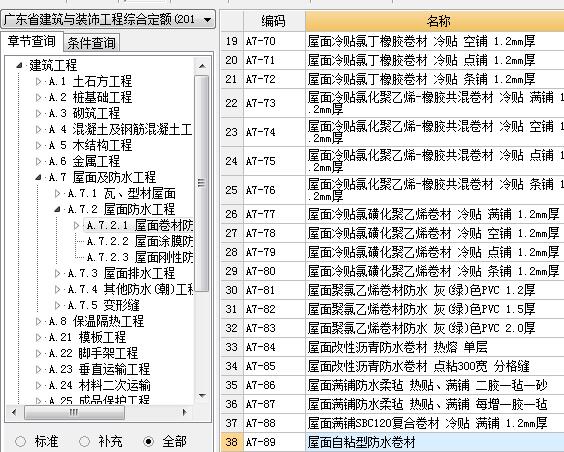This screenshot has width=564, height=452.
Task: Expand A.21 模板工程 node
Action: click(x=38, y=337)
